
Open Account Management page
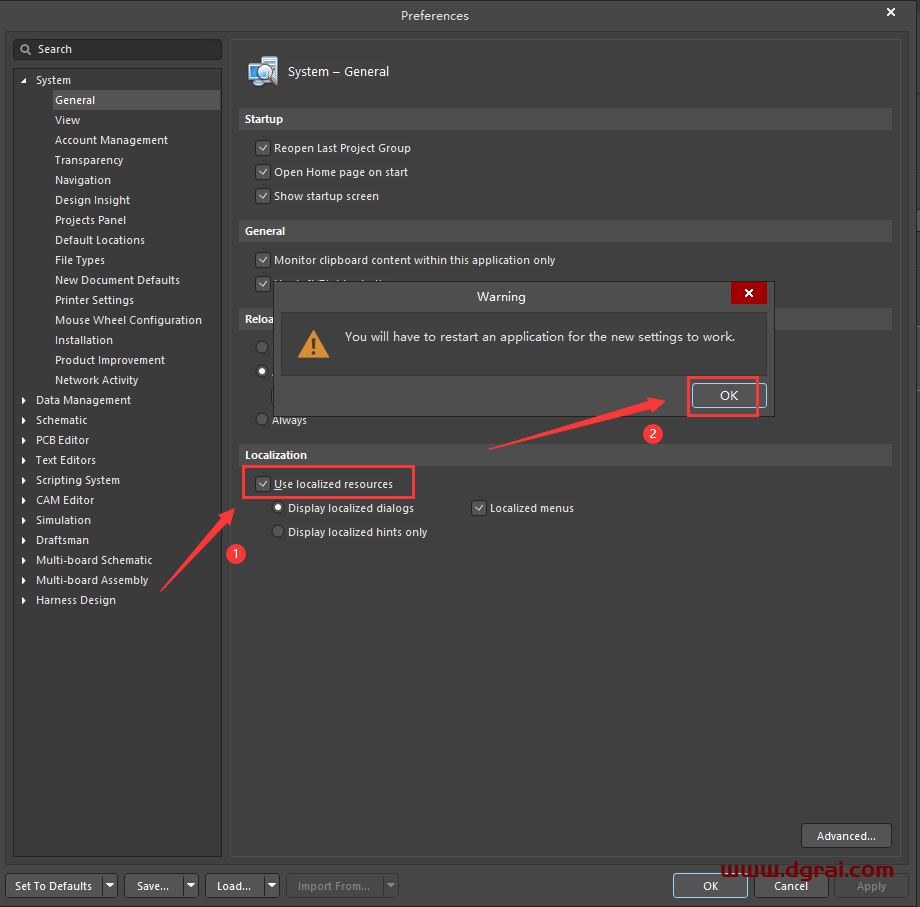coord(111,140)
